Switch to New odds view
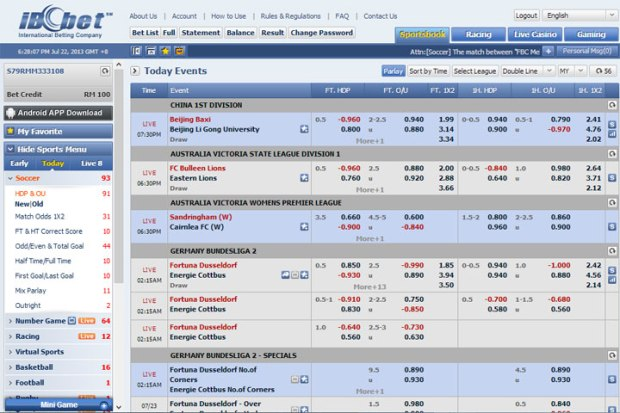The height and width of the screenshot is (413, 620). pyautogui.click(x=22, y=204)
